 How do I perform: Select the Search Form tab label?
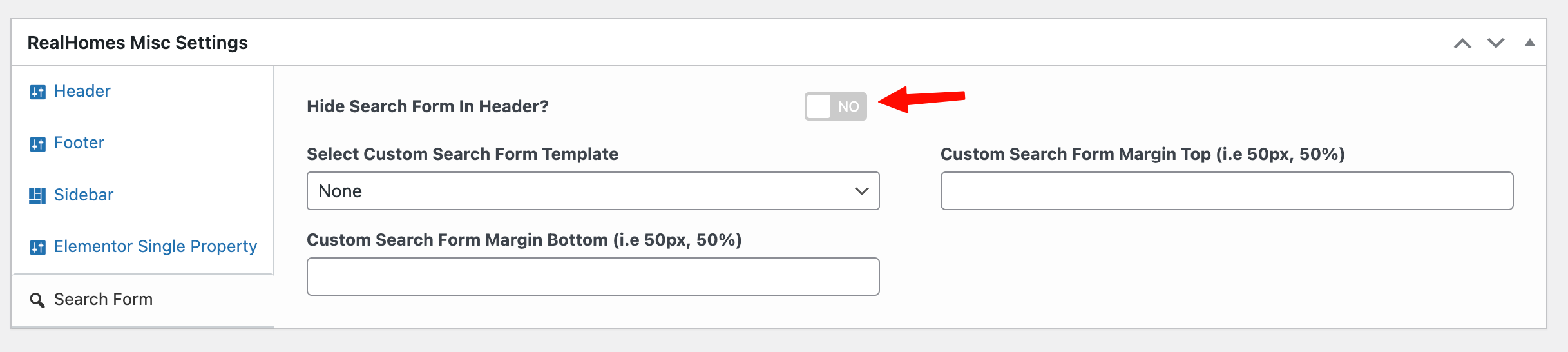coord(103,299)
